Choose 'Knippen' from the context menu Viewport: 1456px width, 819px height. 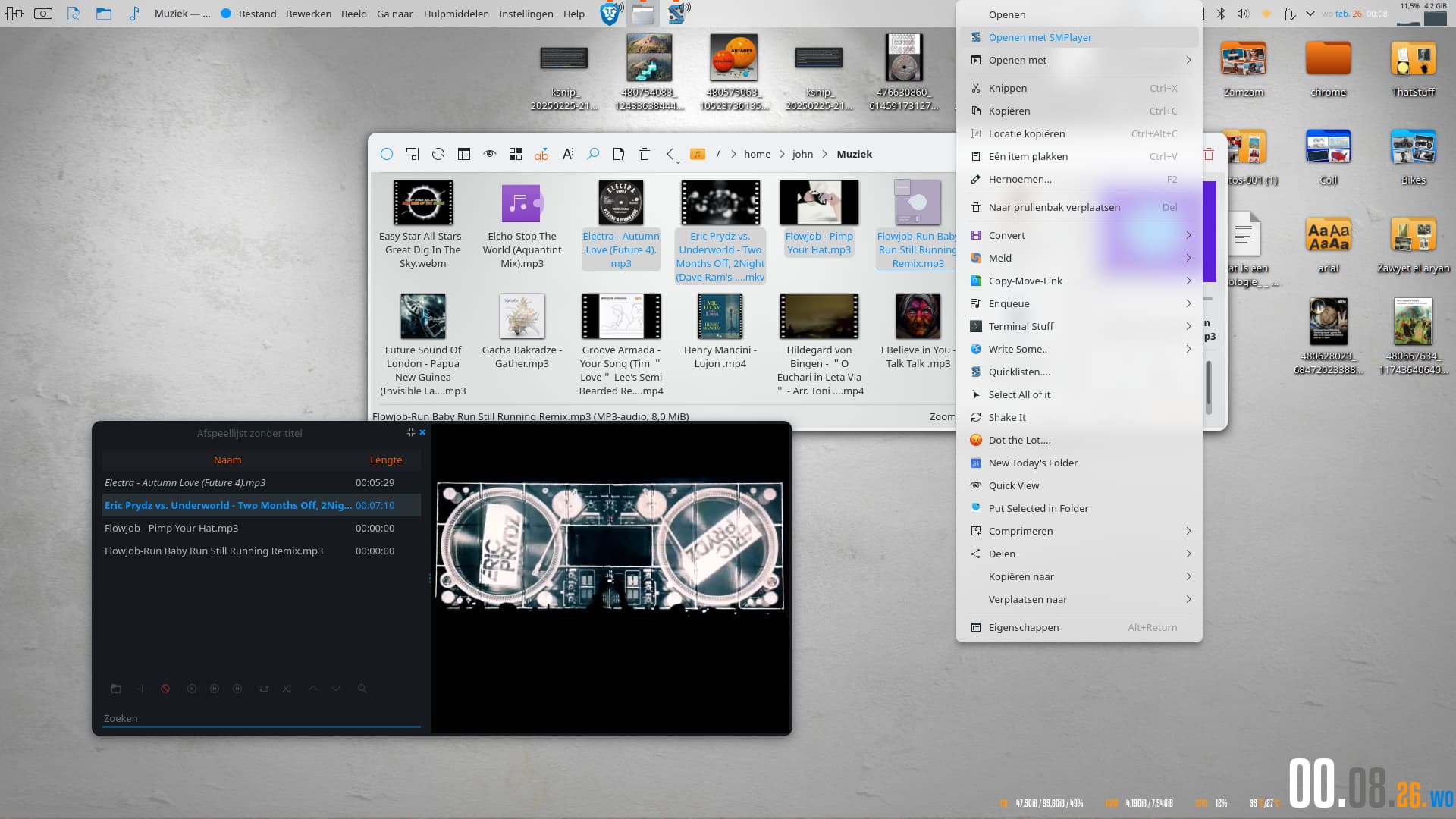point(1079,88)
